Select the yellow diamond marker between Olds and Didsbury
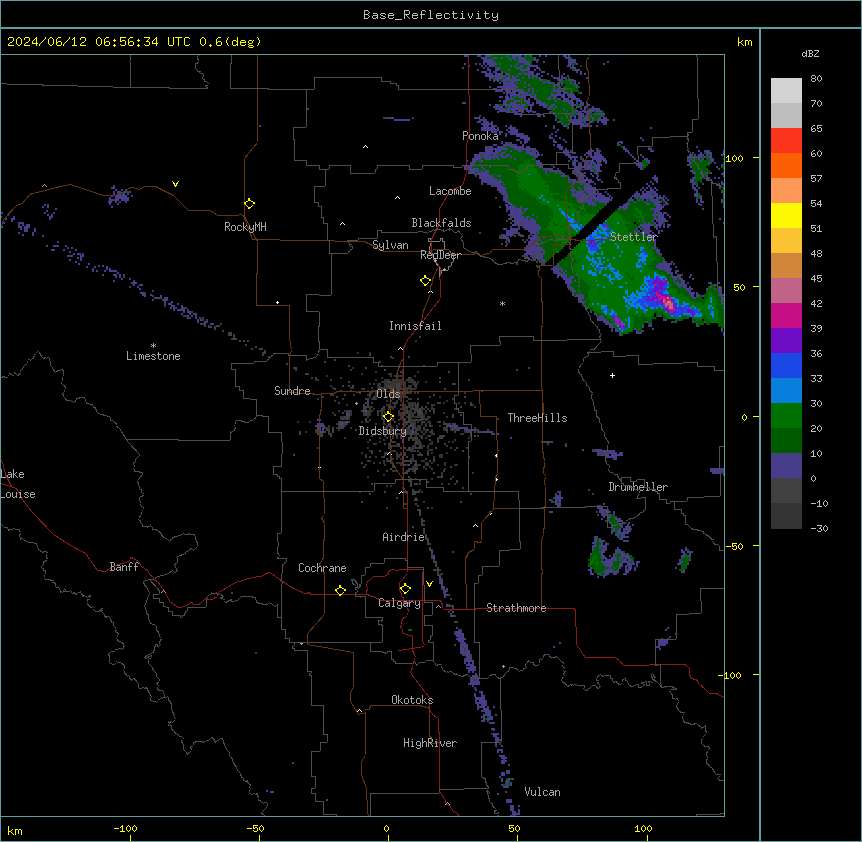This screenshot has height=842, width=862. point(388,417)
